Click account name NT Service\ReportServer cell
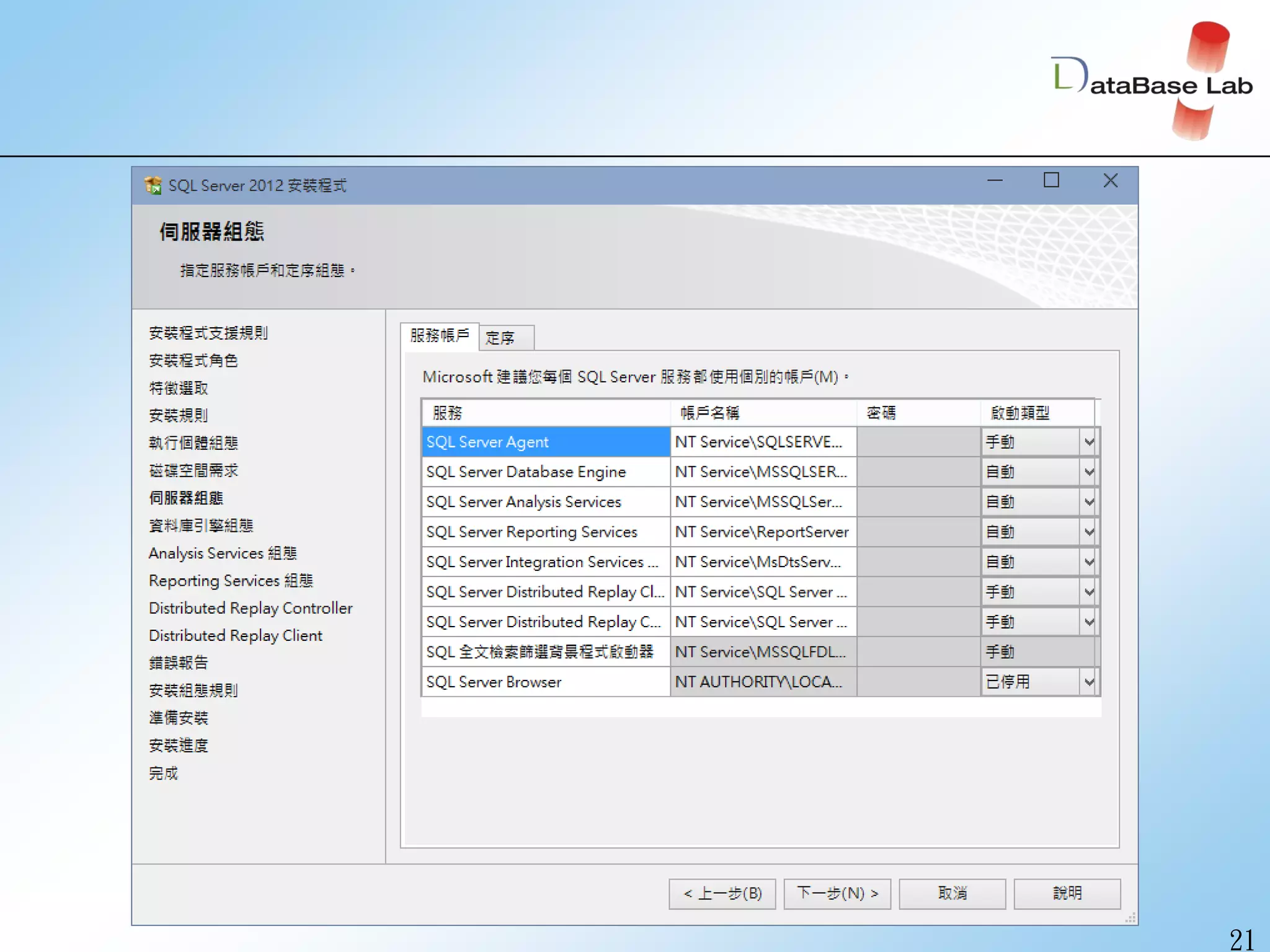 click(x=763, y=532)
